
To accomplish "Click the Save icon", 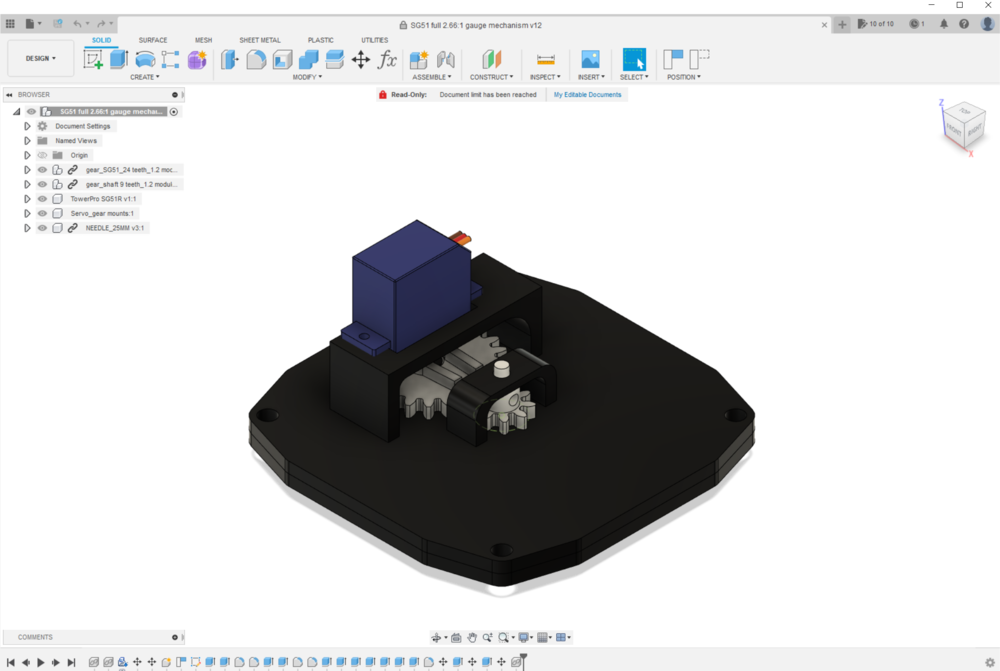I will tap(58, 24).
